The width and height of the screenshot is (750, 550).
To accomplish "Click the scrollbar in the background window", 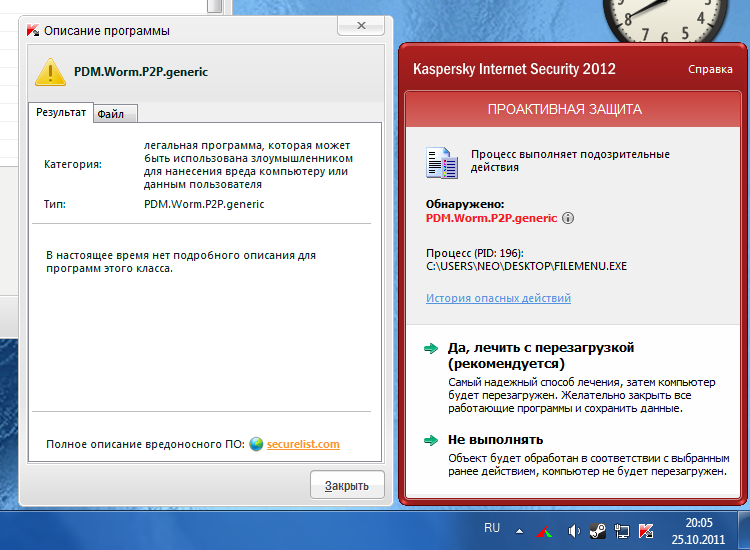I will coord(215,6).
